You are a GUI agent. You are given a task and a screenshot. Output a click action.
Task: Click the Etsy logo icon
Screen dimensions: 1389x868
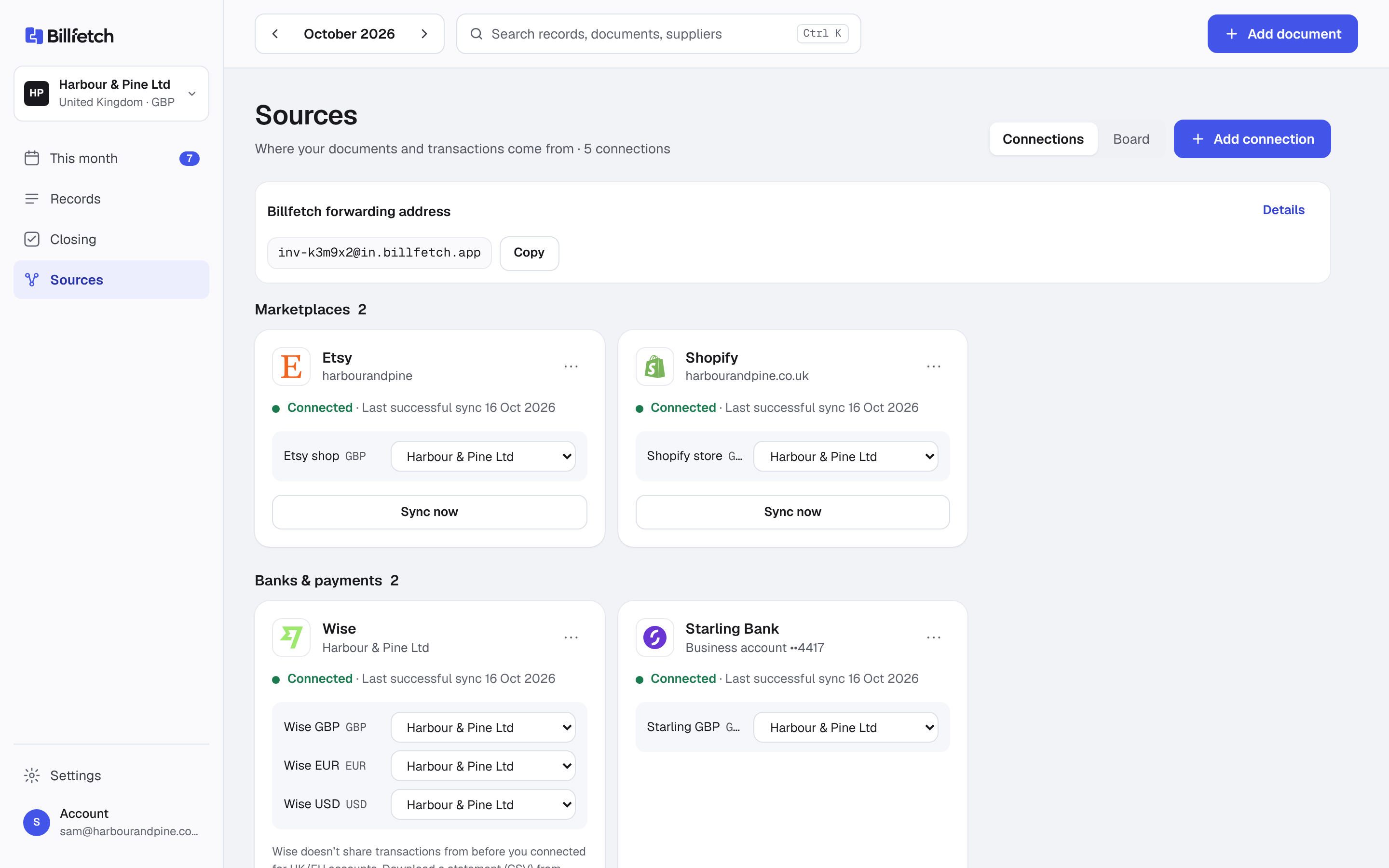(291, 366)
